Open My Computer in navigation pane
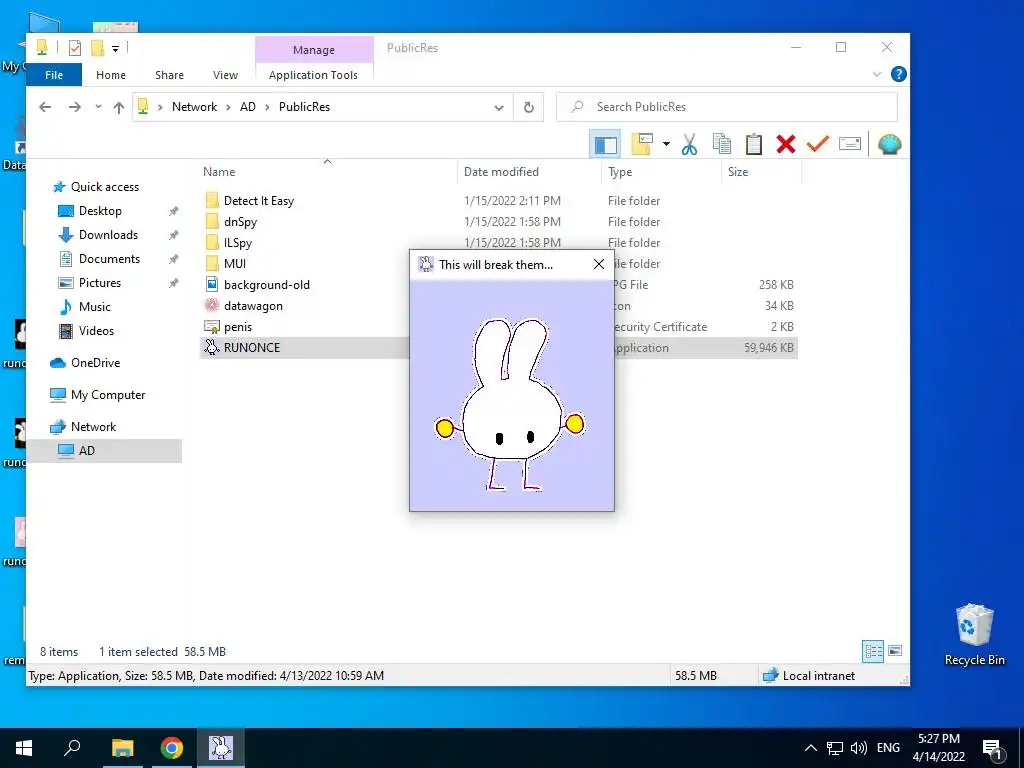 108,395
